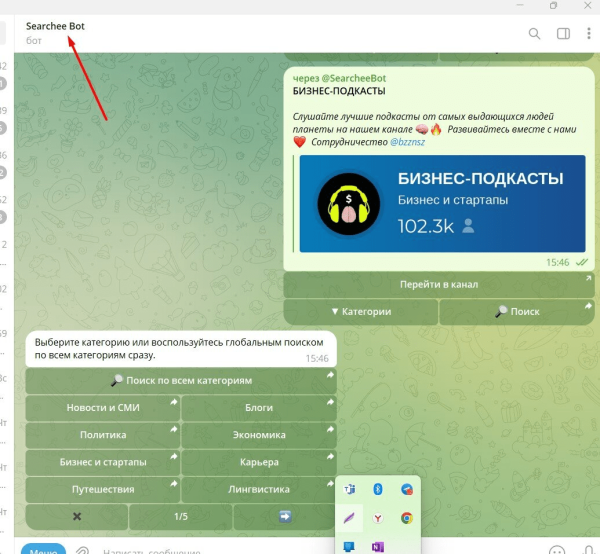Select the Экономика category

click(259, 435)
